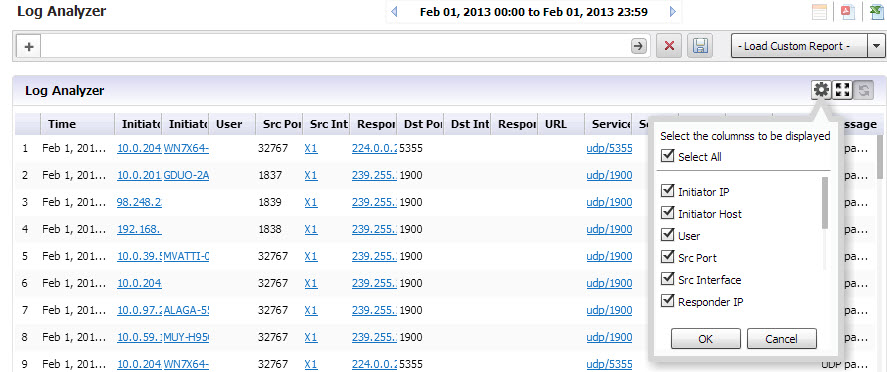Open the column settings gear icon
This screenshot has width=887, height=372.
[821, 89]
